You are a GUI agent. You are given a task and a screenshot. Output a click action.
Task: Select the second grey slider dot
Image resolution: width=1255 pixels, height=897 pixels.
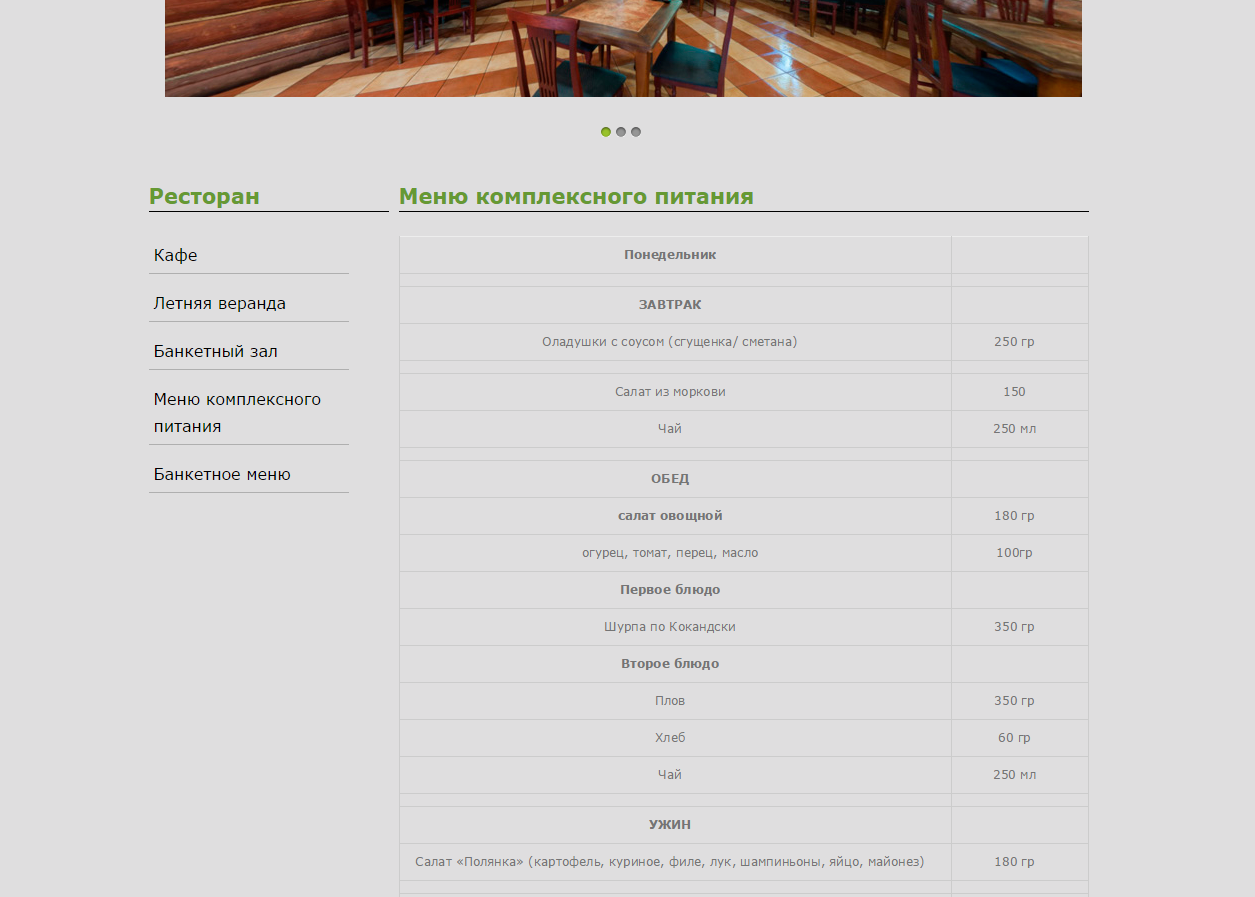tap(621, 132)
